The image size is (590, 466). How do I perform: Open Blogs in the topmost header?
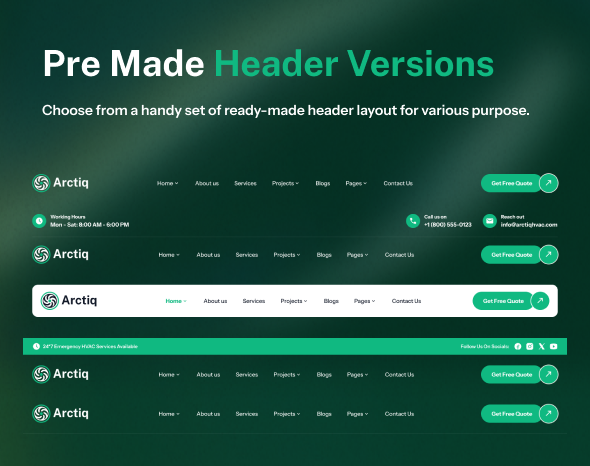click(322, 183)
